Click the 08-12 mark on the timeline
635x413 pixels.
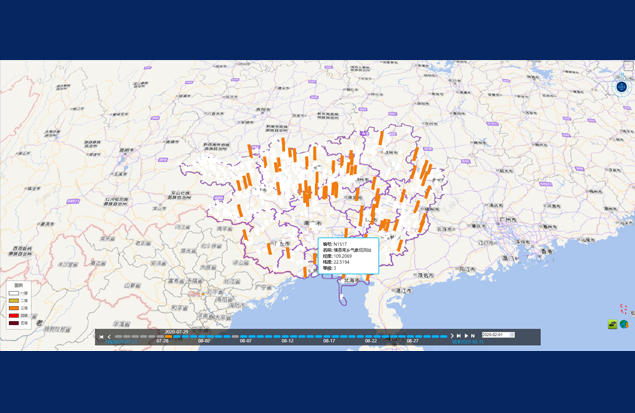(x=287, y=341)
